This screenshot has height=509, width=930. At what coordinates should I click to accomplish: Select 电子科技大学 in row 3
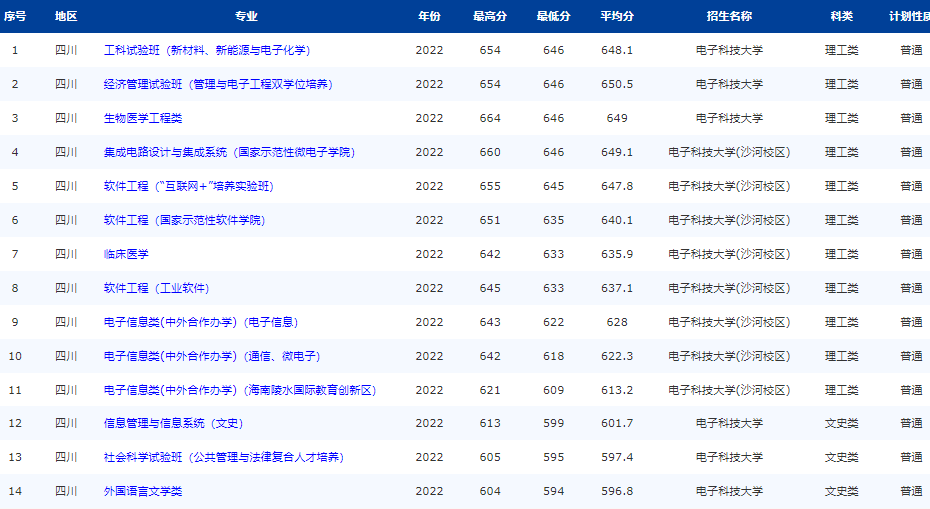tap(730, 118)
